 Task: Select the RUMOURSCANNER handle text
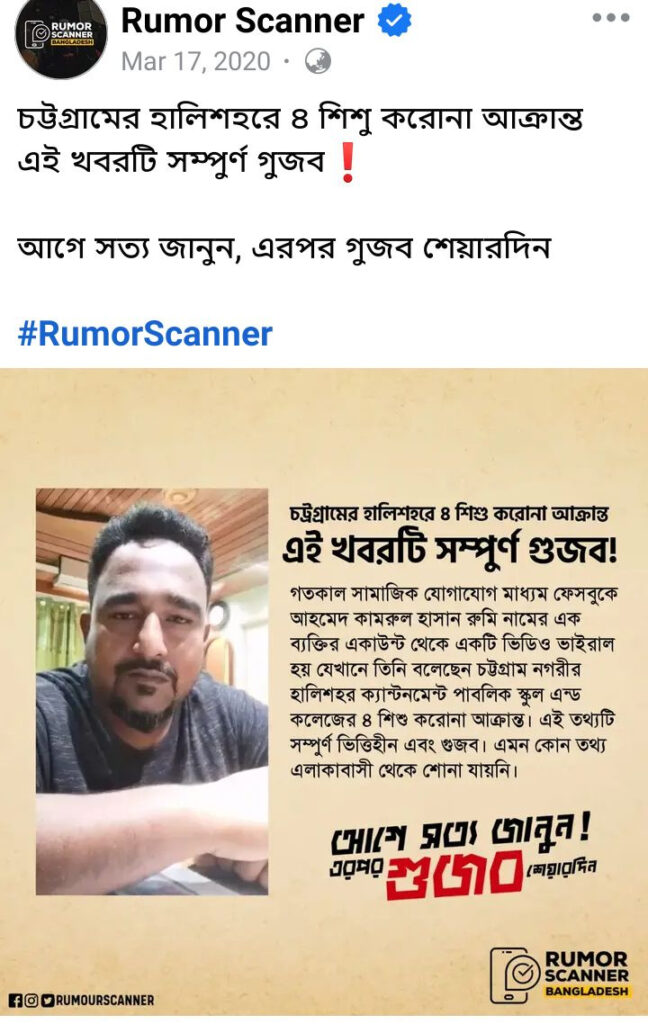(x=105, y=1000)
